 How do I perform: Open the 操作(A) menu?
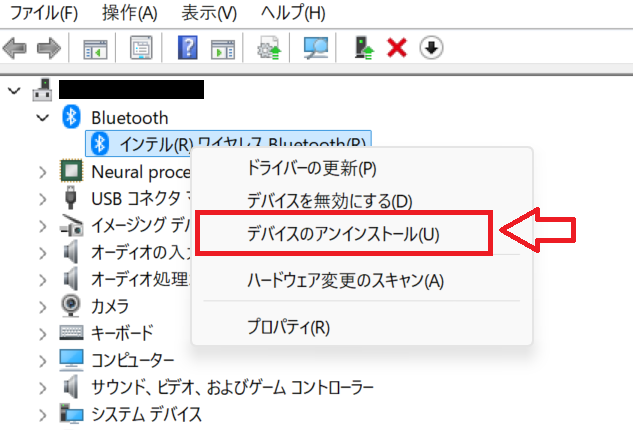[130, 13]
